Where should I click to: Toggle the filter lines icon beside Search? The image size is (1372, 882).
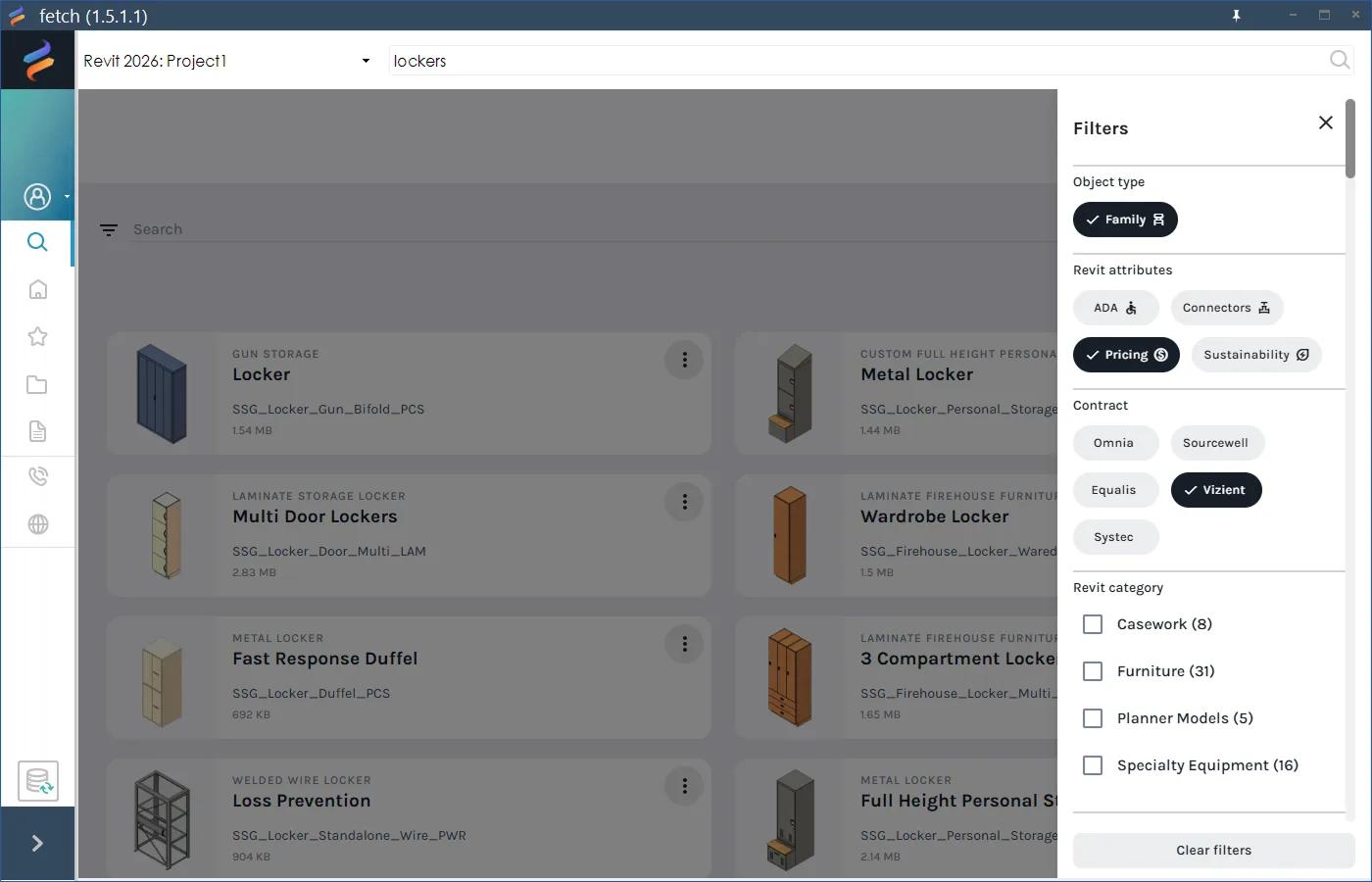109,230
